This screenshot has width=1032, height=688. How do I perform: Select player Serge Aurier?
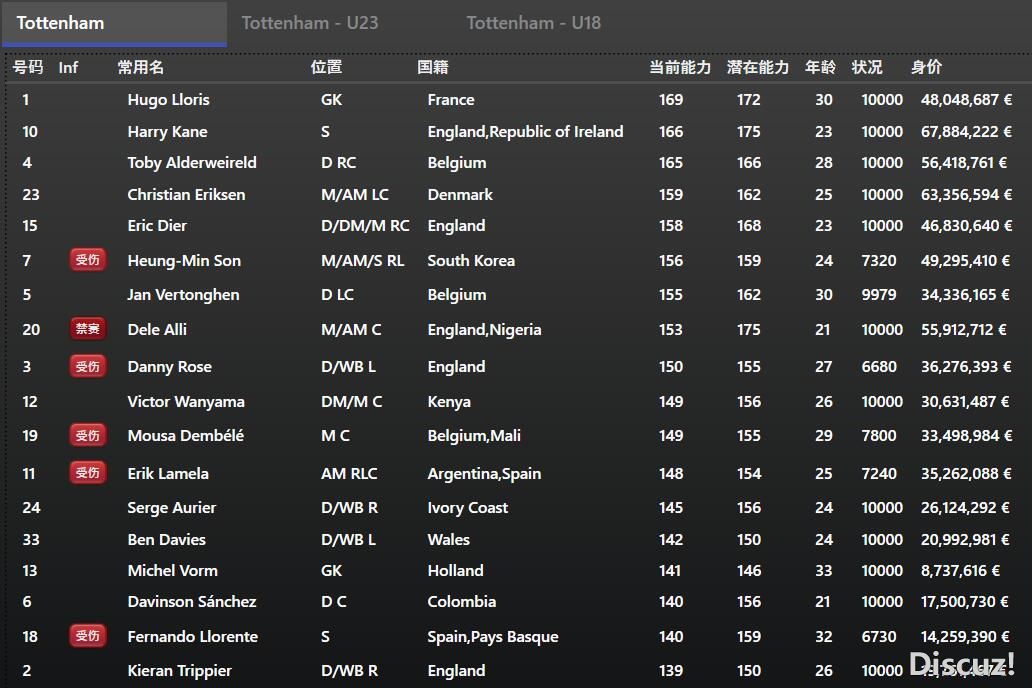coord(171,508)
